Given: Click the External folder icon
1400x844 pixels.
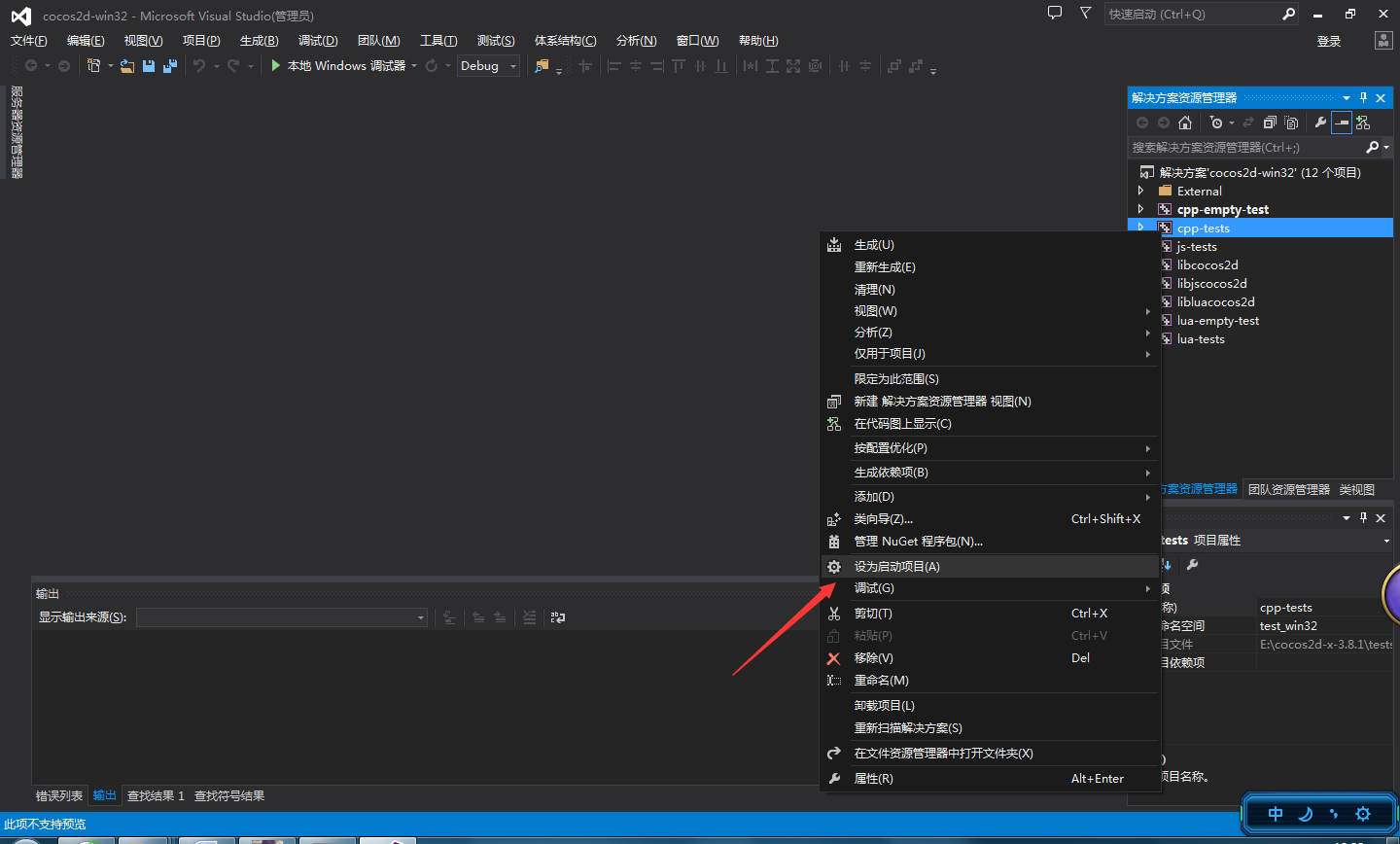Looking at the screenshot, I should pyautogui.click(x=1165, y=192).
